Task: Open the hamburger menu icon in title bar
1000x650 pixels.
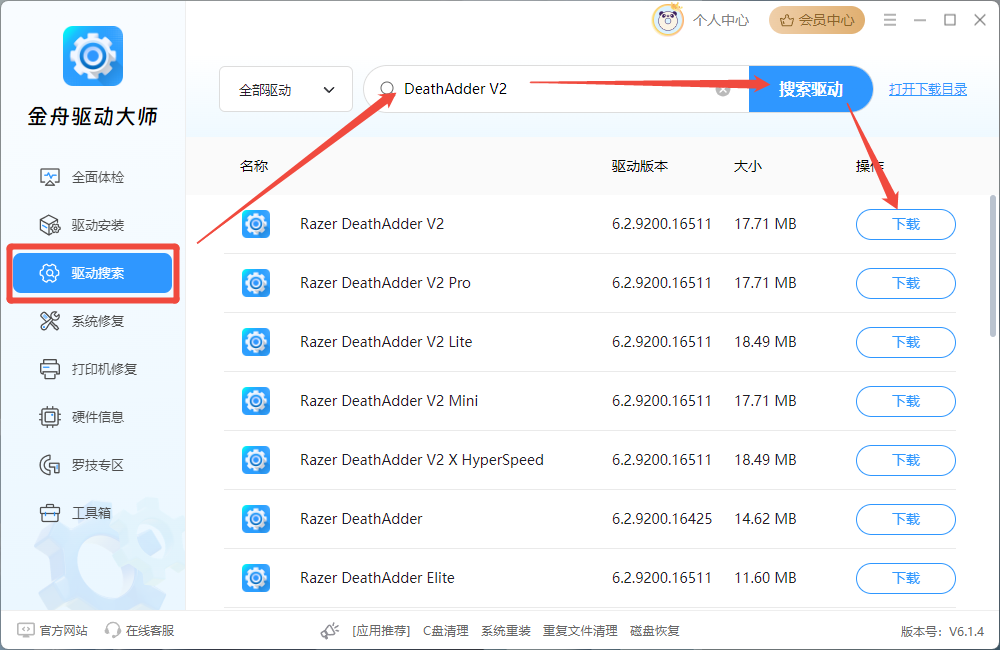Action: (x=890, y=20)
